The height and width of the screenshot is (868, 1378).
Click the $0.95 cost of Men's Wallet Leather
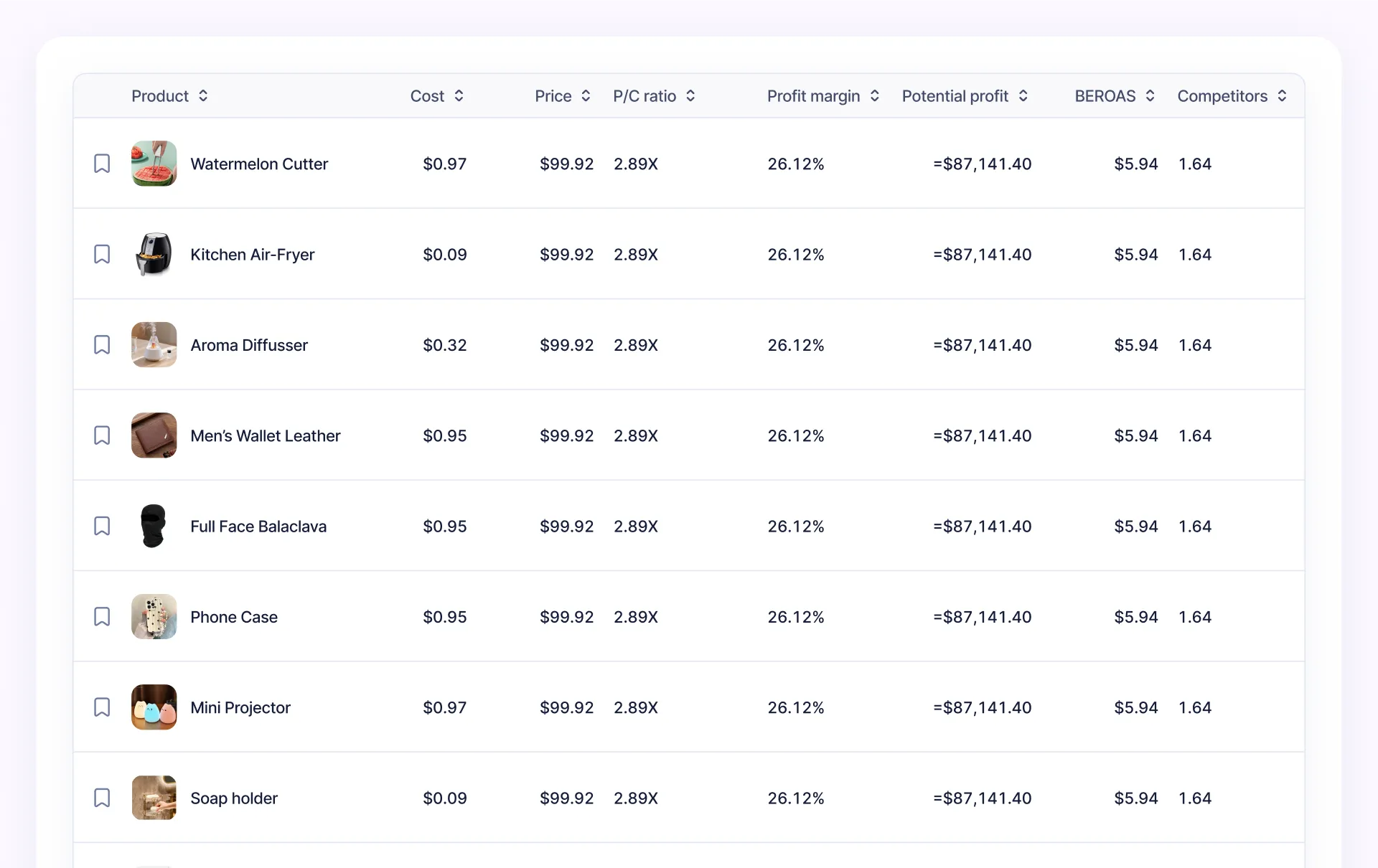(x=445, y=435)
